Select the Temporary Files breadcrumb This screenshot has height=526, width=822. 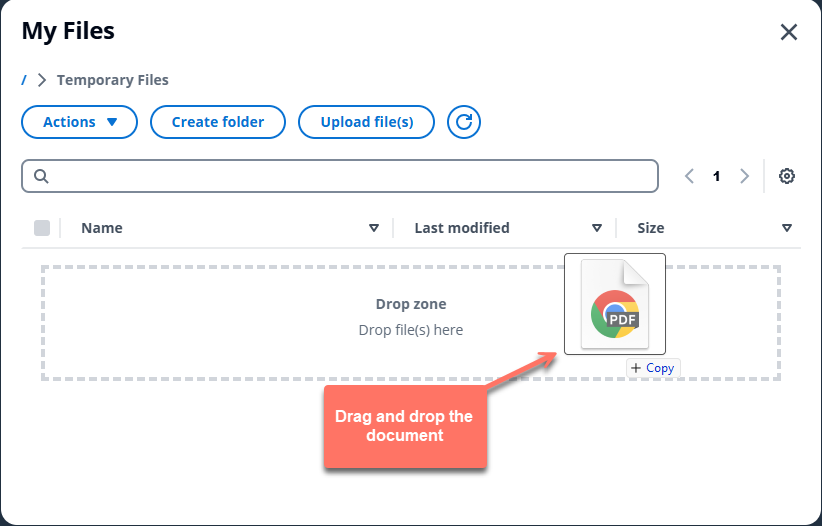coord(113,80)
